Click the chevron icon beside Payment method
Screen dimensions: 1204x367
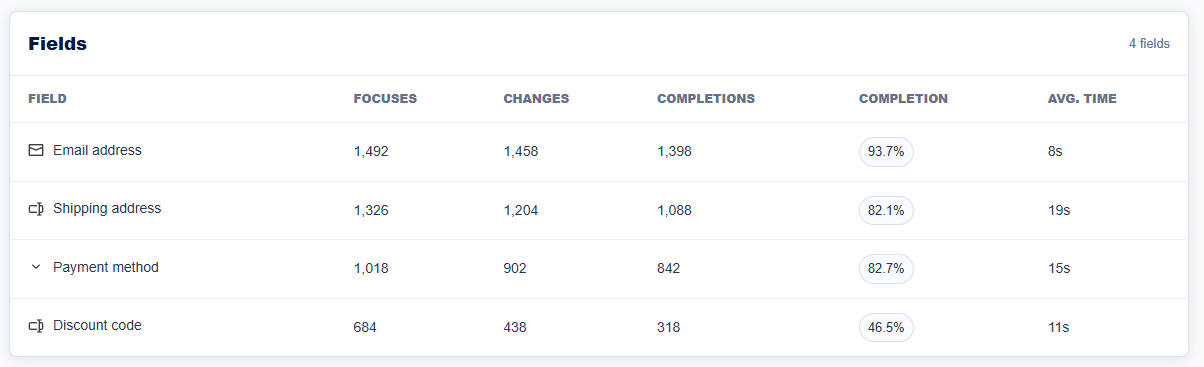coord(36,267)
